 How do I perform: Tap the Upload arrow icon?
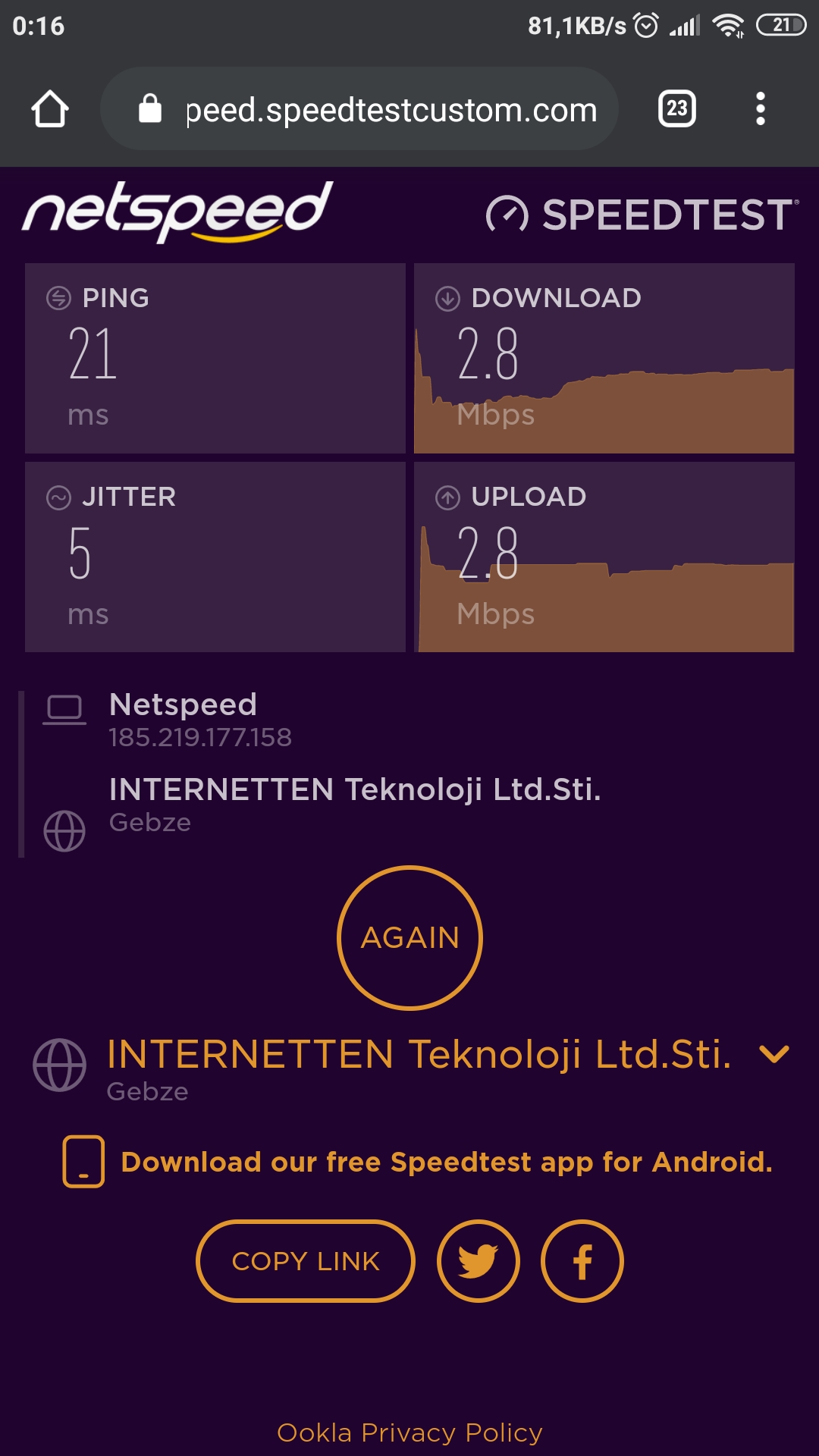click(447, 497)
